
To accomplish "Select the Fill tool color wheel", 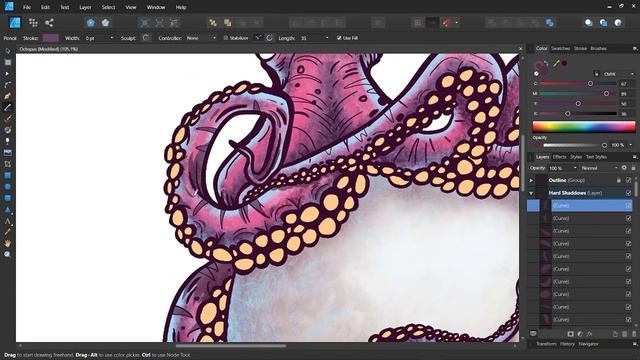I will [x=7, y=130].
